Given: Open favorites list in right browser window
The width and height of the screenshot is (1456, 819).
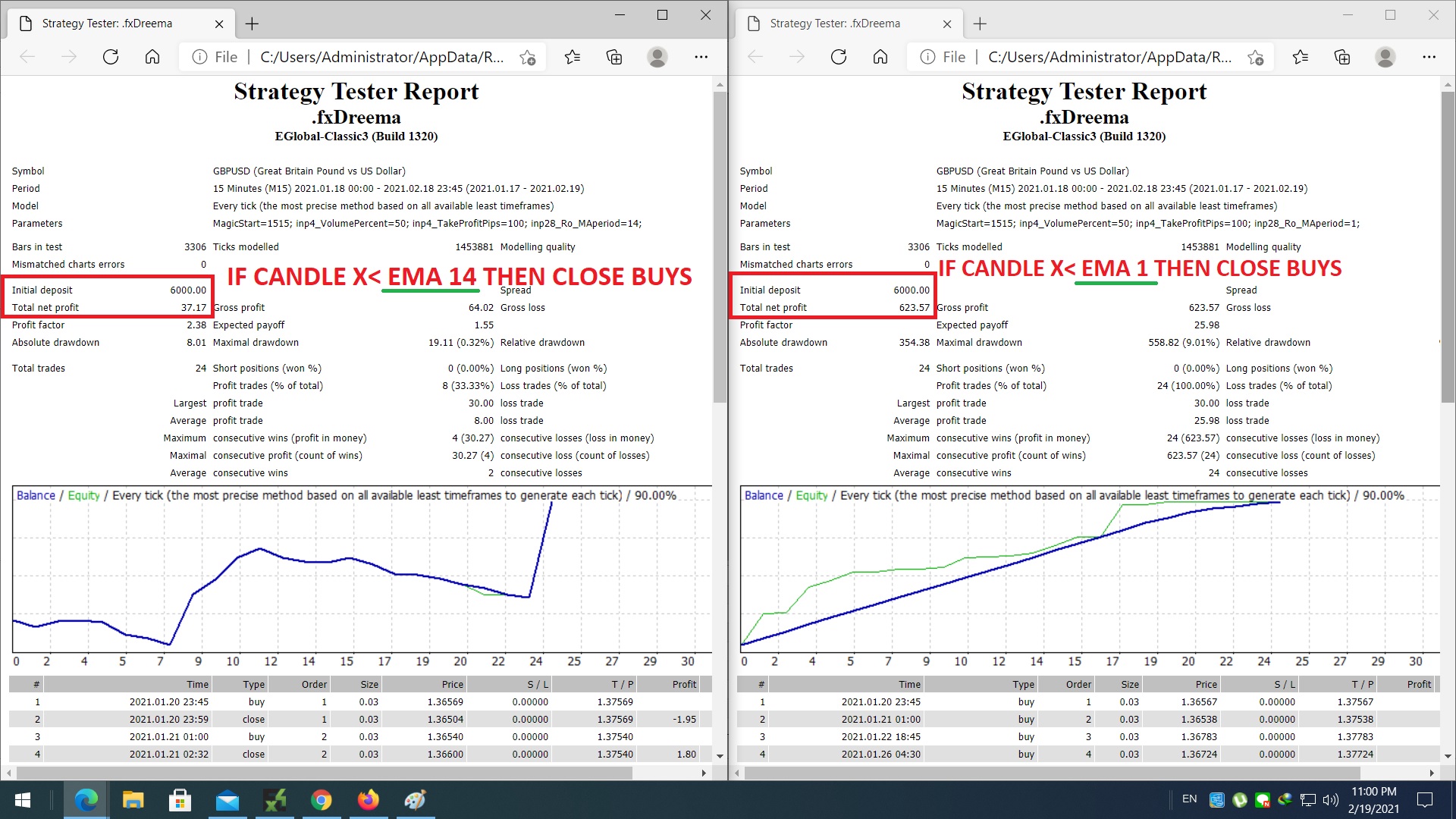Looking at the screenshot, I should 1301,57.
